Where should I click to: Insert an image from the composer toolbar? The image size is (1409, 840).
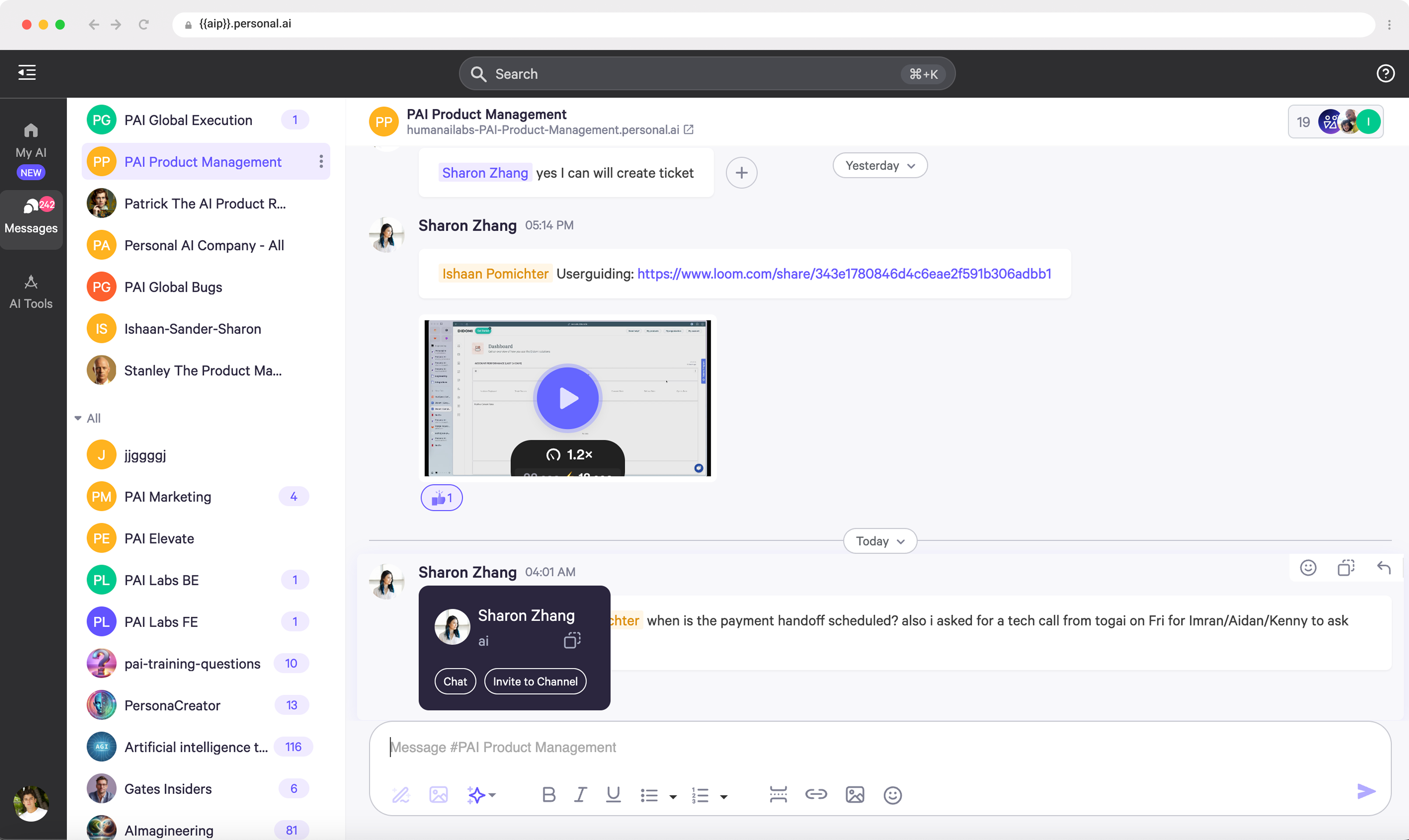click(x=854, y=795)
